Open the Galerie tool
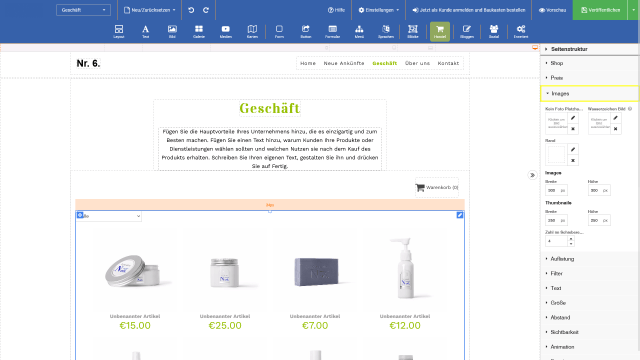Image resolution: width=640 pixels, height=360 pixels. [x=199, y=31]
